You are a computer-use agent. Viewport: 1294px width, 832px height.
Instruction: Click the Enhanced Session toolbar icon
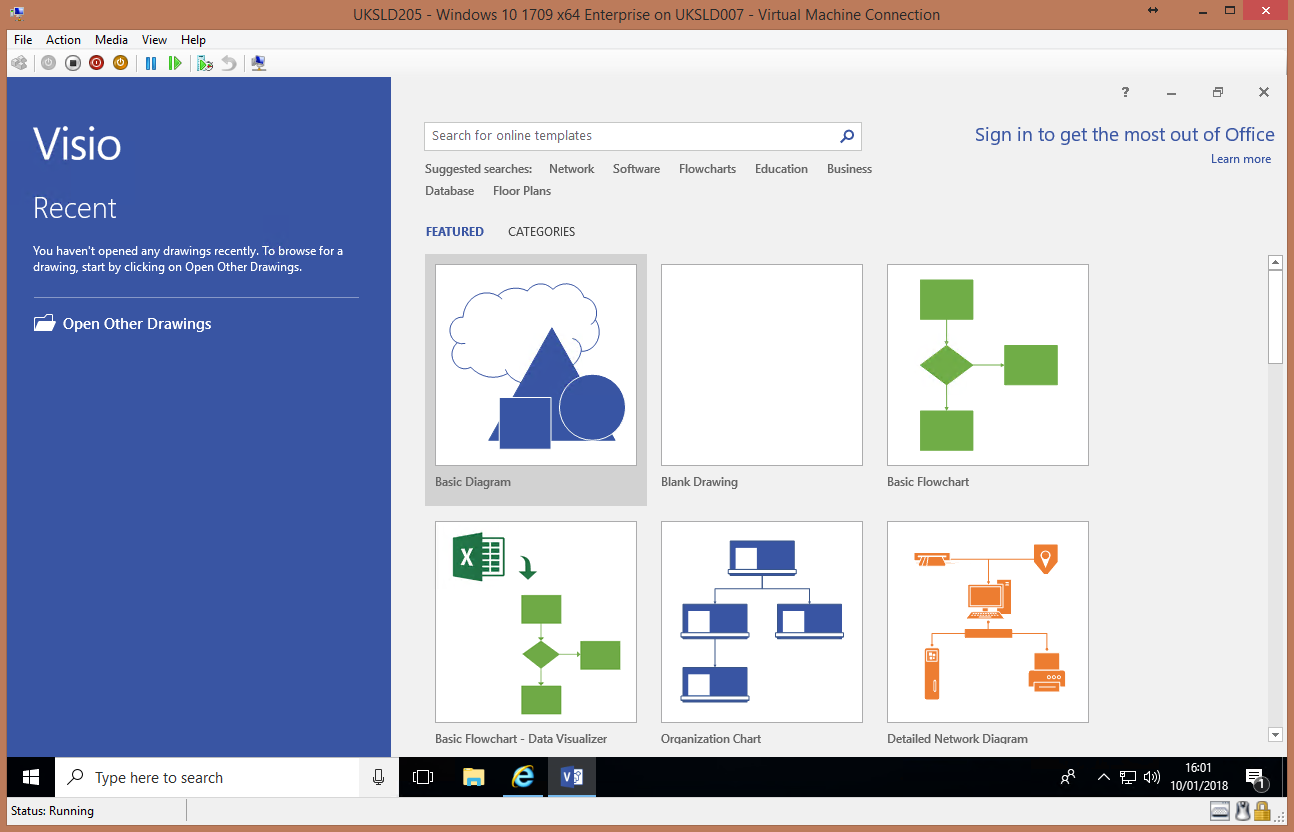259,63
